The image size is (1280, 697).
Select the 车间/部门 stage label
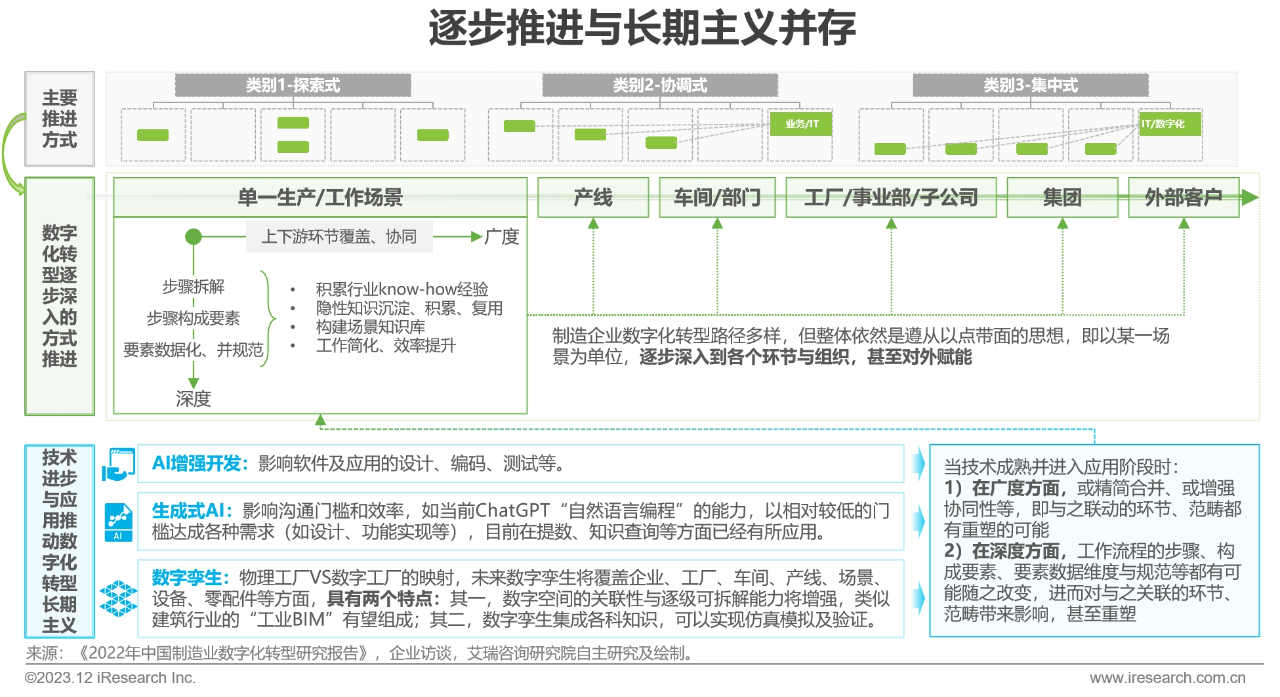click(716, 197)
